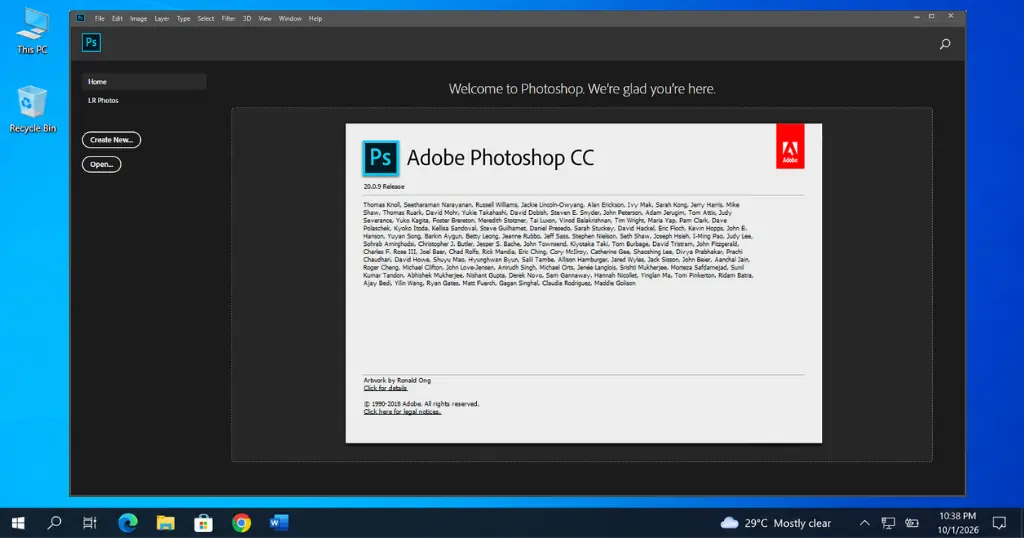Screen dimensions: 1024x538
Task: Click 'Artwork by Ronald Ong' text
Action: (397, 380)
